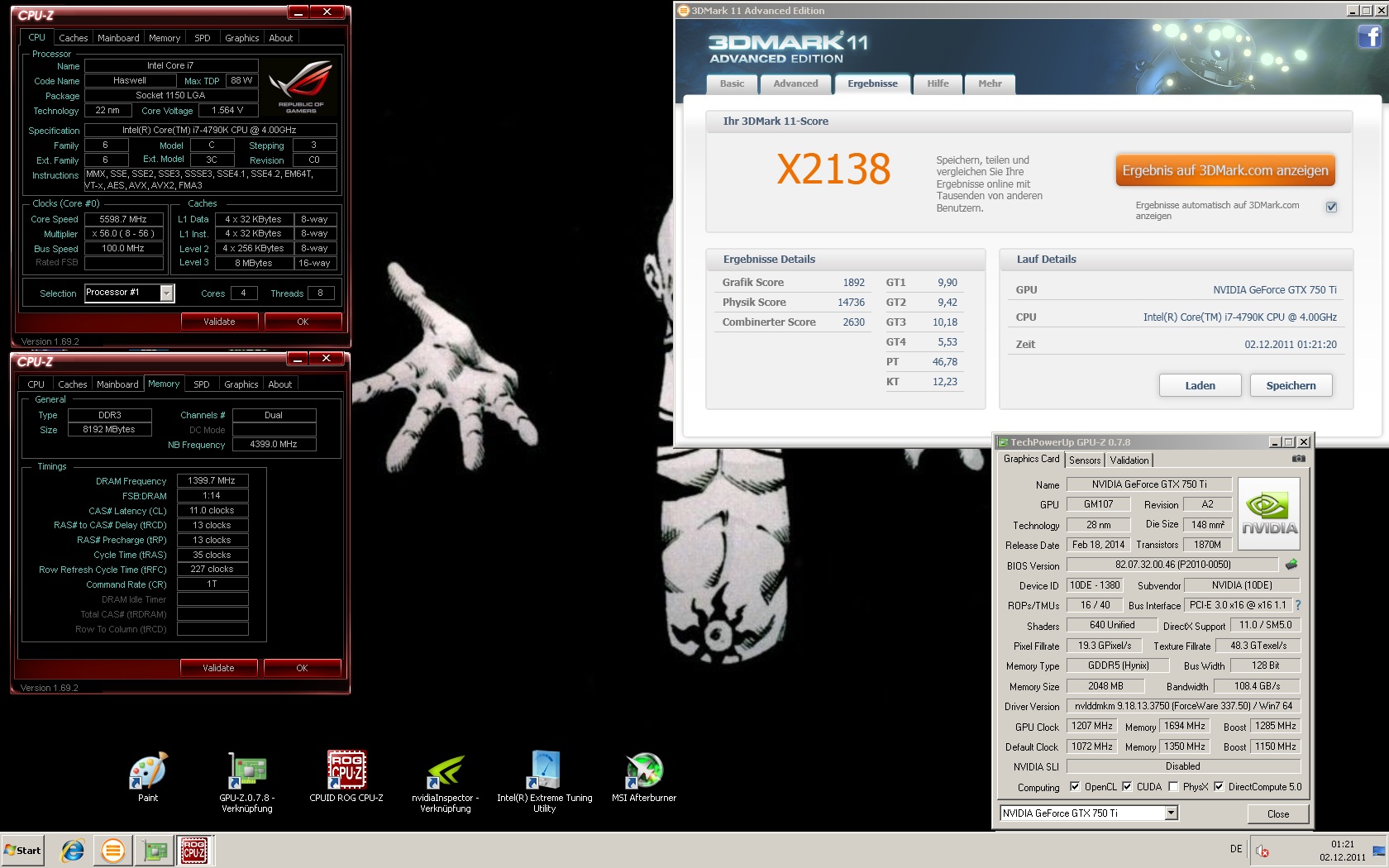Click the Republic of Gamers logo
Viewport: 1389px width, 868px height.
[301, 88]
